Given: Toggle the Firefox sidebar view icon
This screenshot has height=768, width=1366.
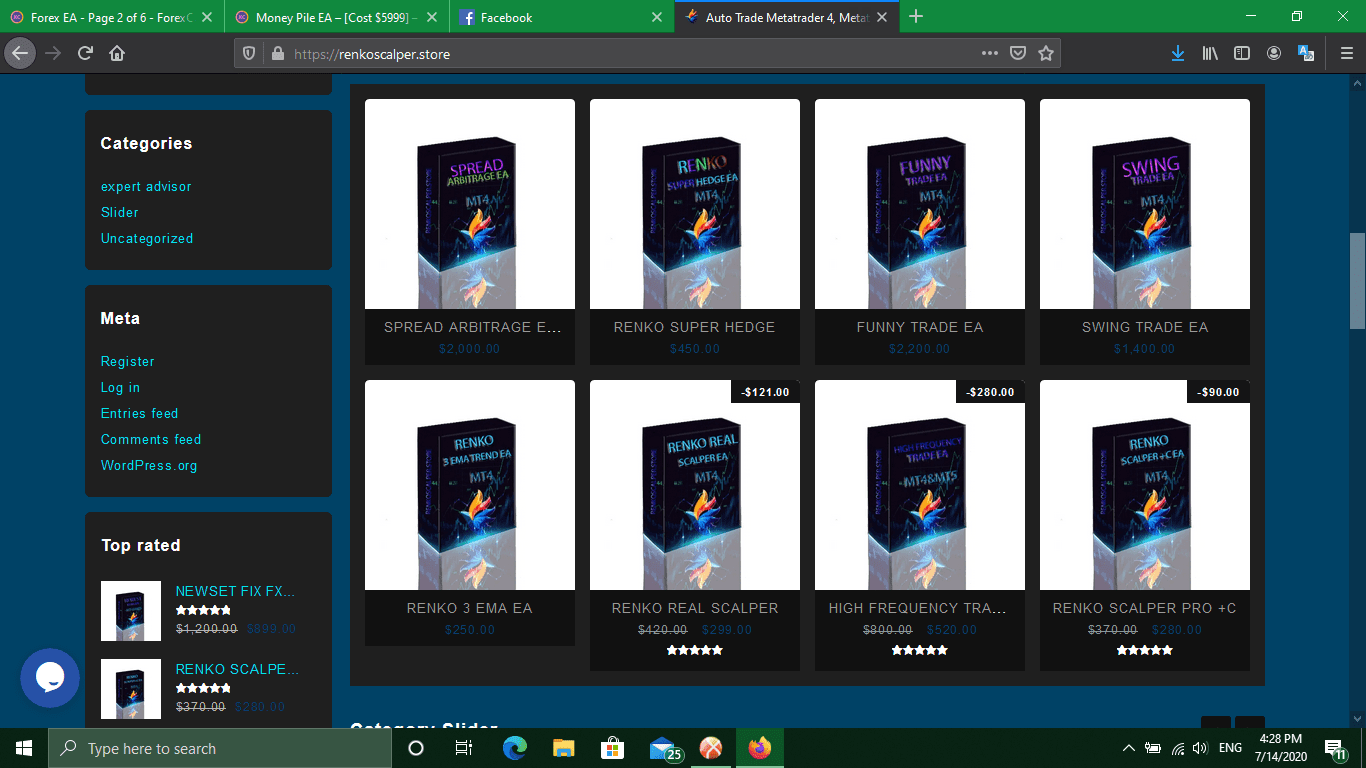Looking at the screenshot, I should click(x=1242, y=54).
